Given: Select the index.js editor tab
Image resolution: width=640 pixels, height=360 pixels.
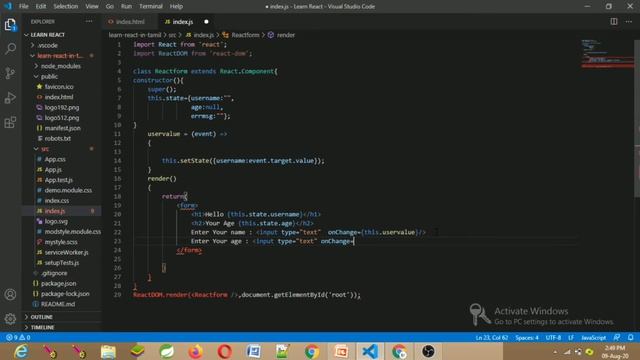Looking at the screenshot, I should (182, 22).
